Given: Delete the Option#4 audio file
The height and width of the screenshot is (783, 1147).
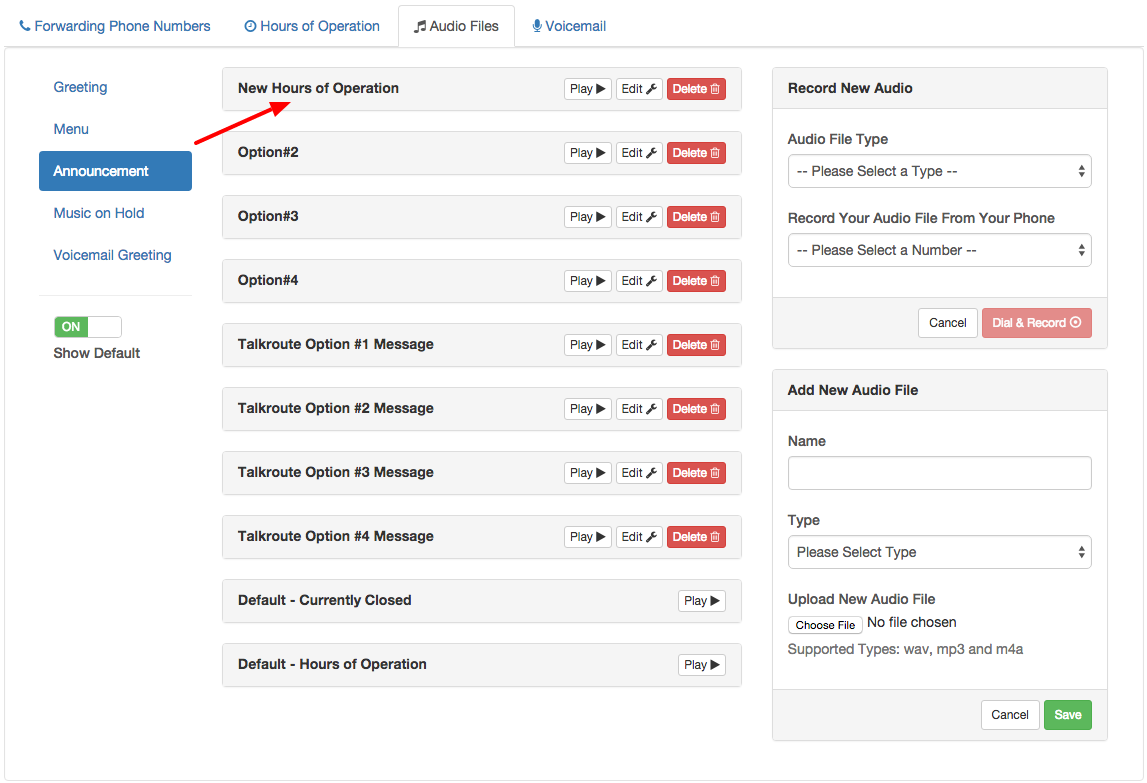Looking at the screenshot, I should (696, 280).
